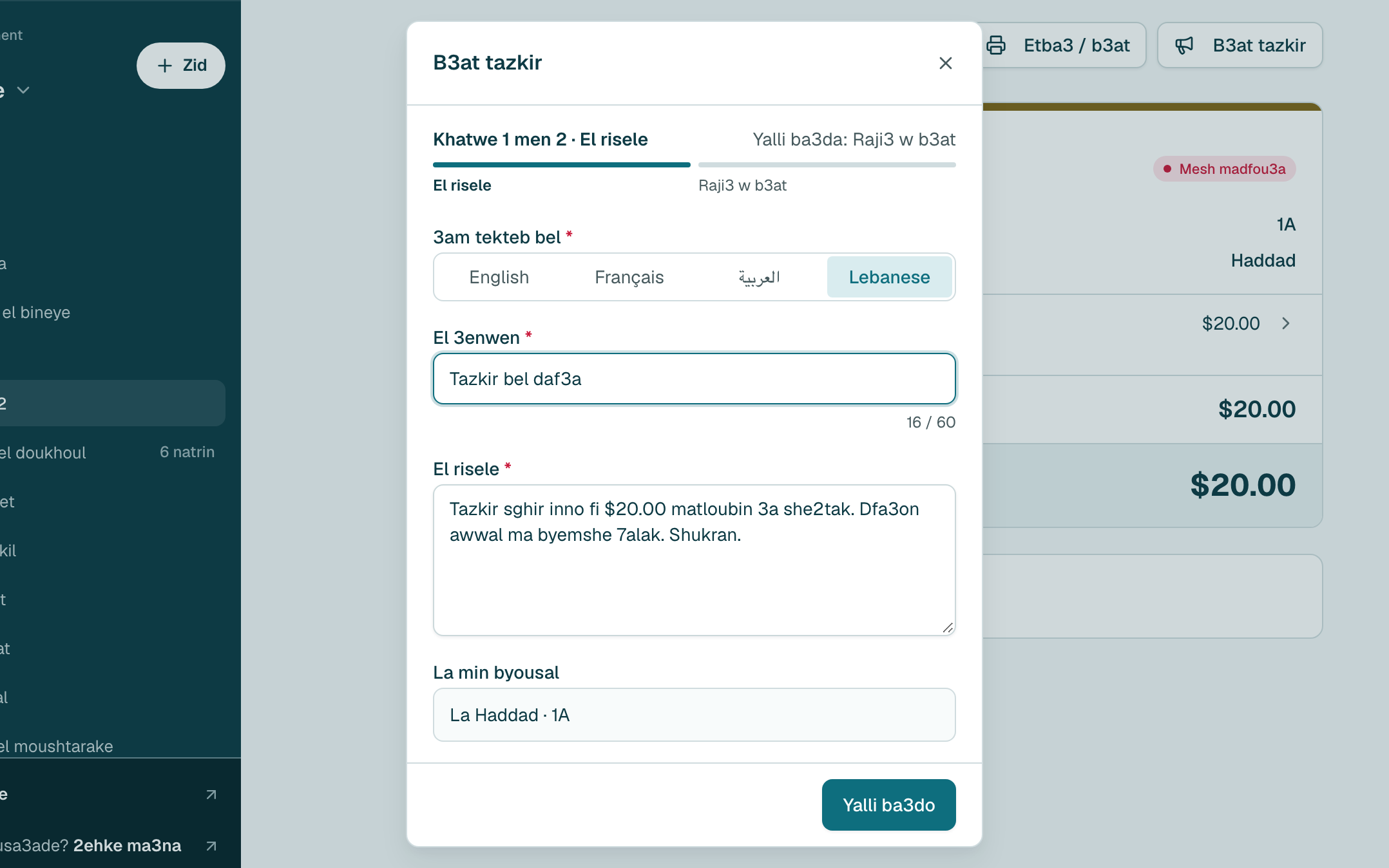
Task: Select Lebanese writing language
Action: (x=890, y=277)
